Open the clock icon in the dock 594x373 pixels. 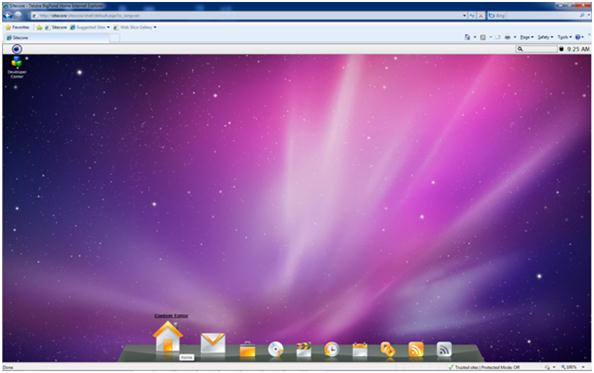331,349
